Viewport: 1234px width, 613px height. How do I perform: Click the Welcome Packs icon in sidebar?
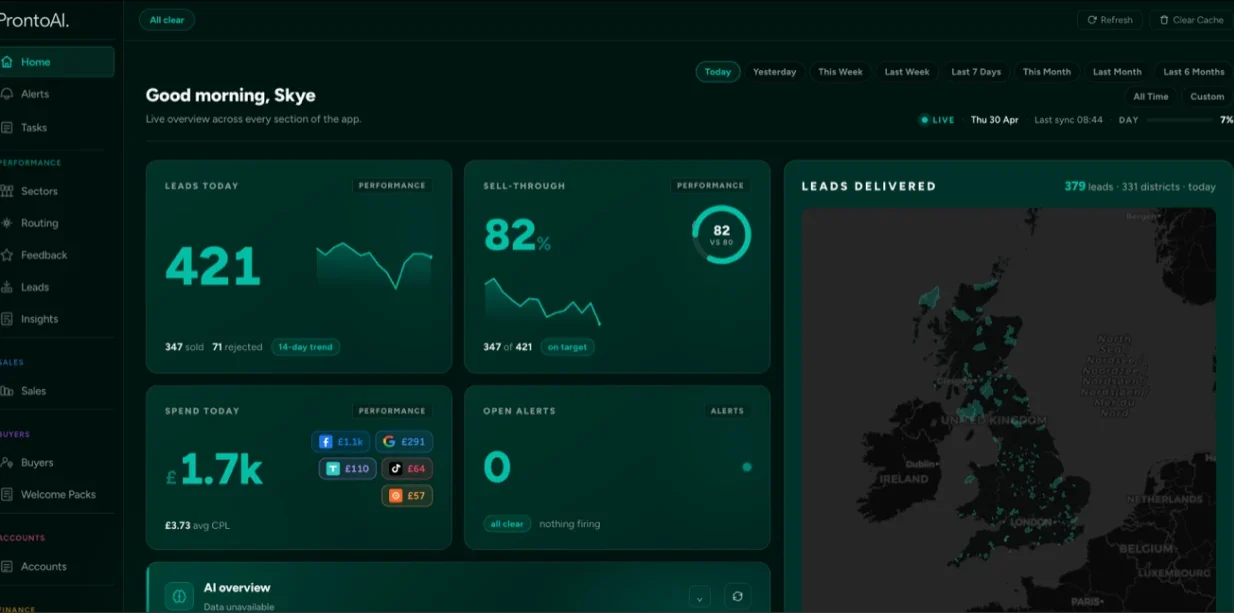[7, 495]
